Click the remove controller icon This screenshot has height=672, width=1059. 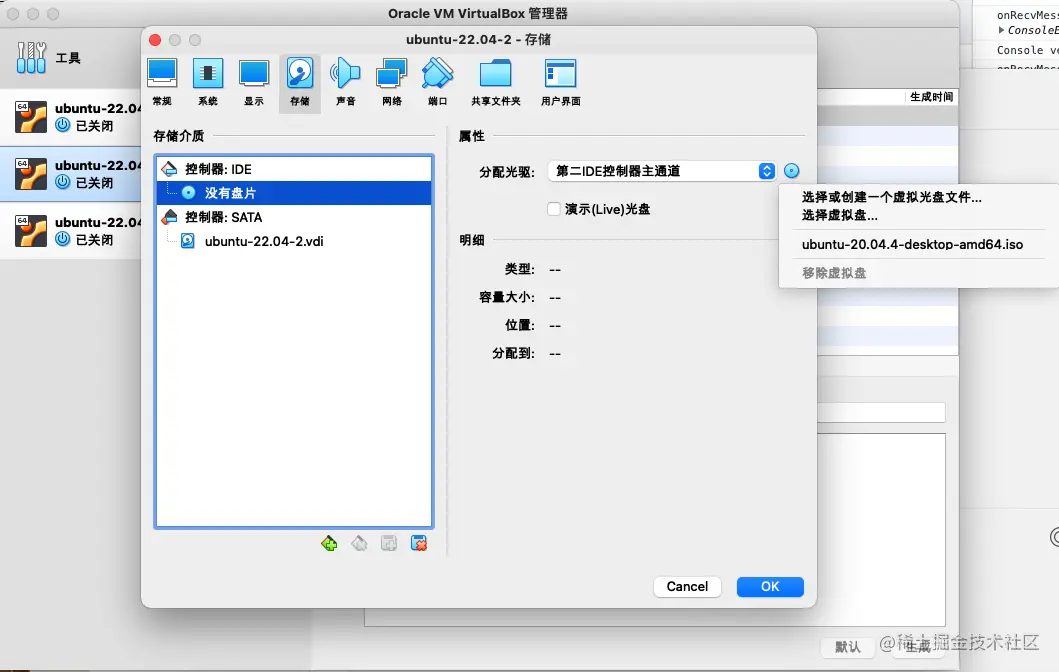(359, 543)
